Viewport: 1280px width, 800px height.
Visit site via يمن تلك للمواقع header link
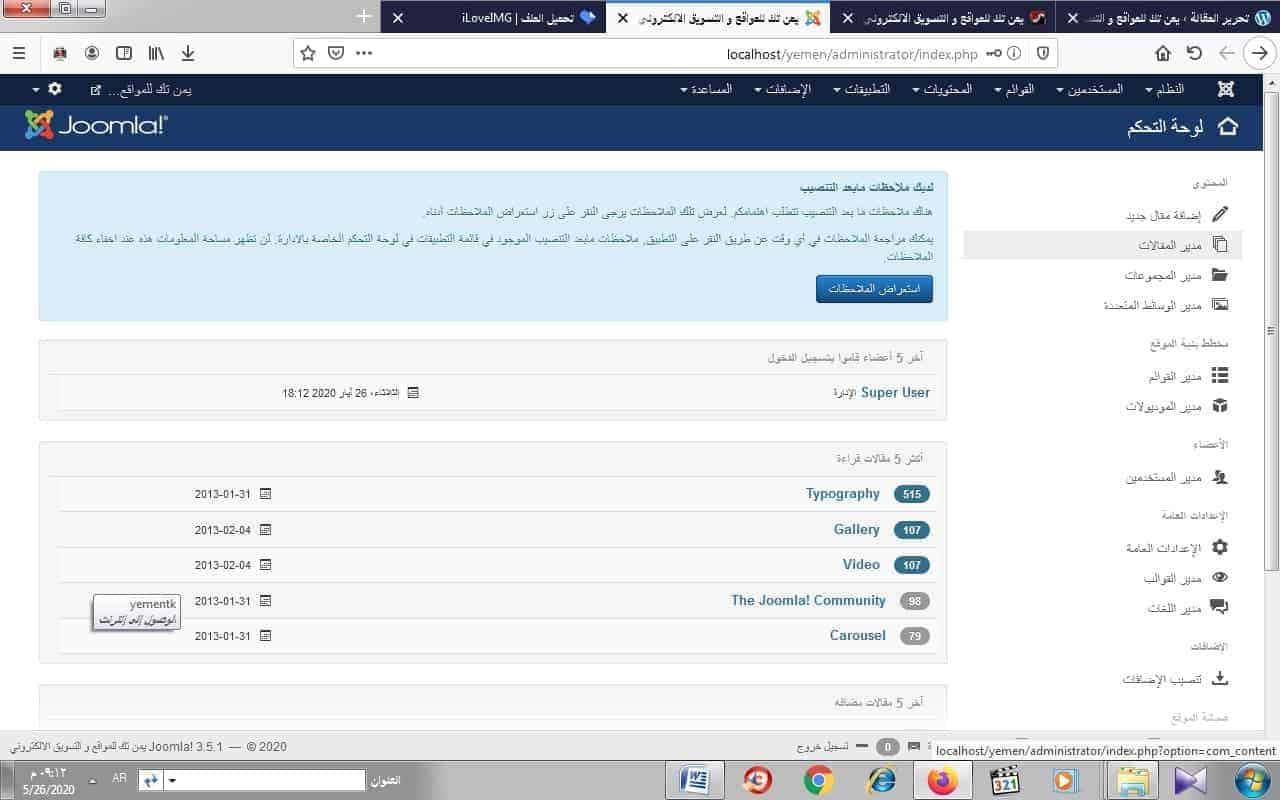140,89
